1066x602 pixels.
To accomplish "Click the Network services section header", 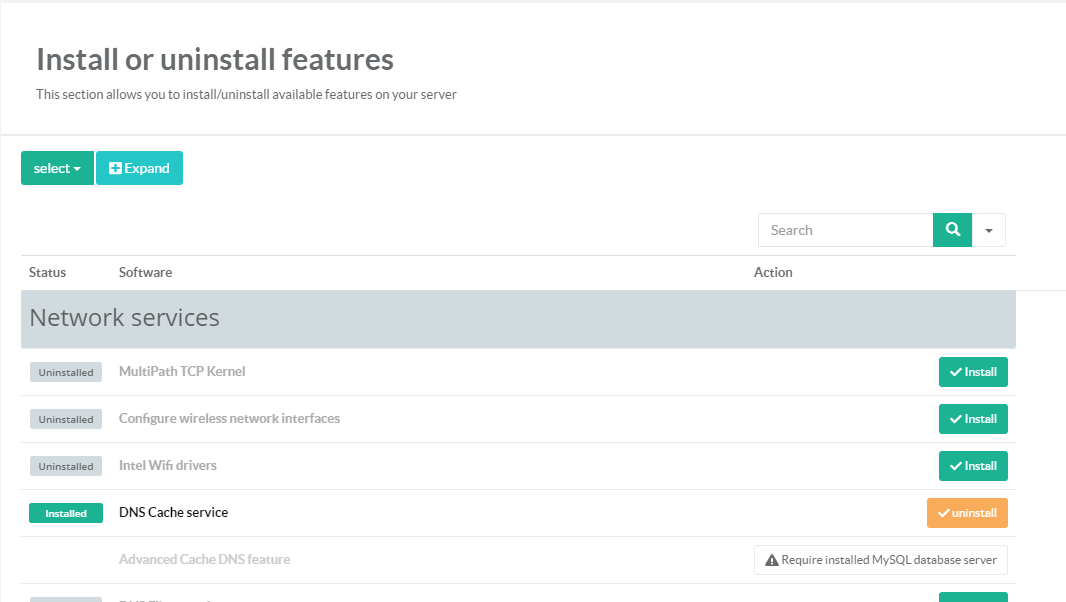I will (x=125, y=318).
